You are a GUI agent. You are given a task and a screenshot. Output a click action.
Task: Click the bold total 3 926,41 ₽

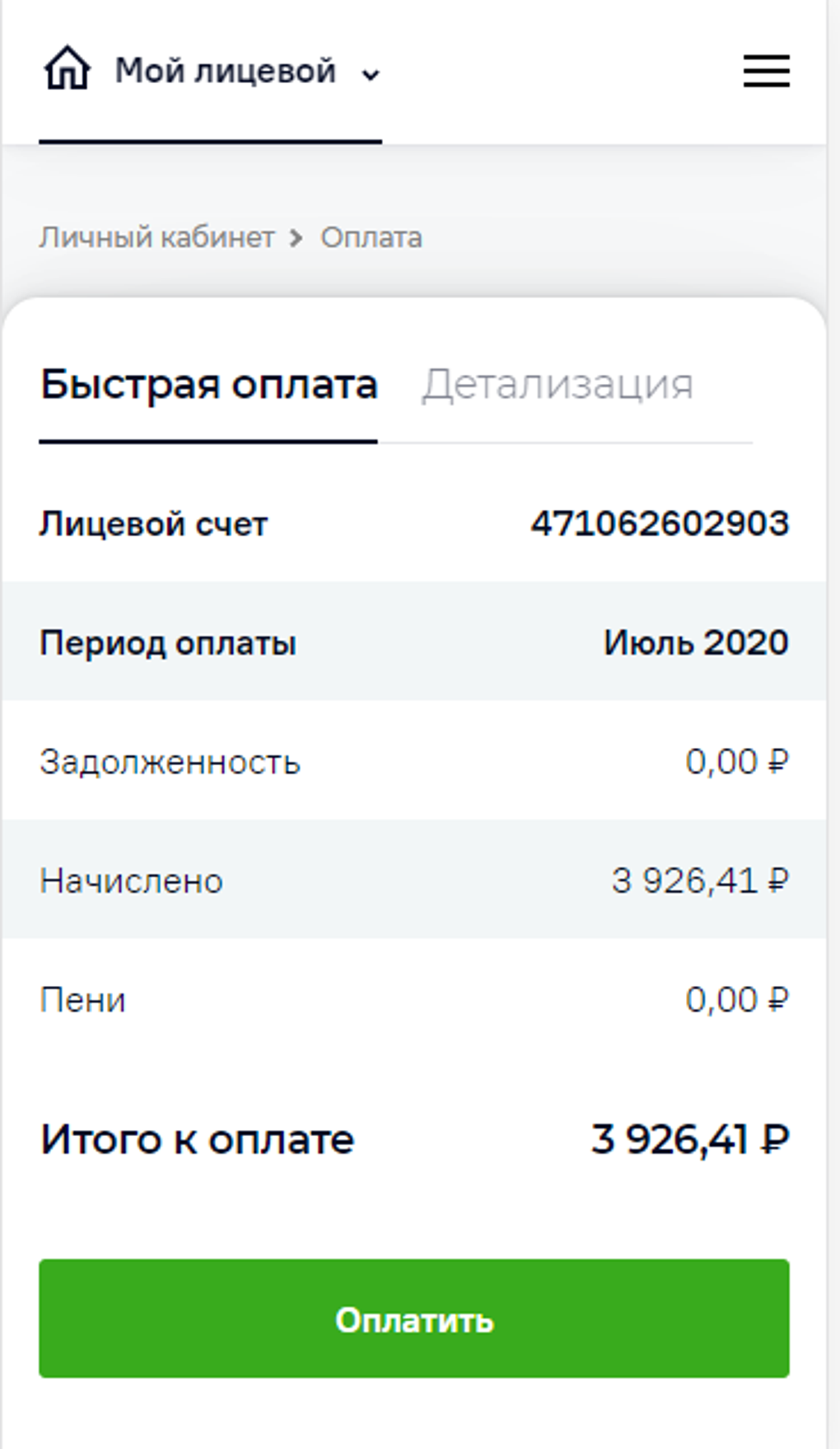coord(690,1140)
